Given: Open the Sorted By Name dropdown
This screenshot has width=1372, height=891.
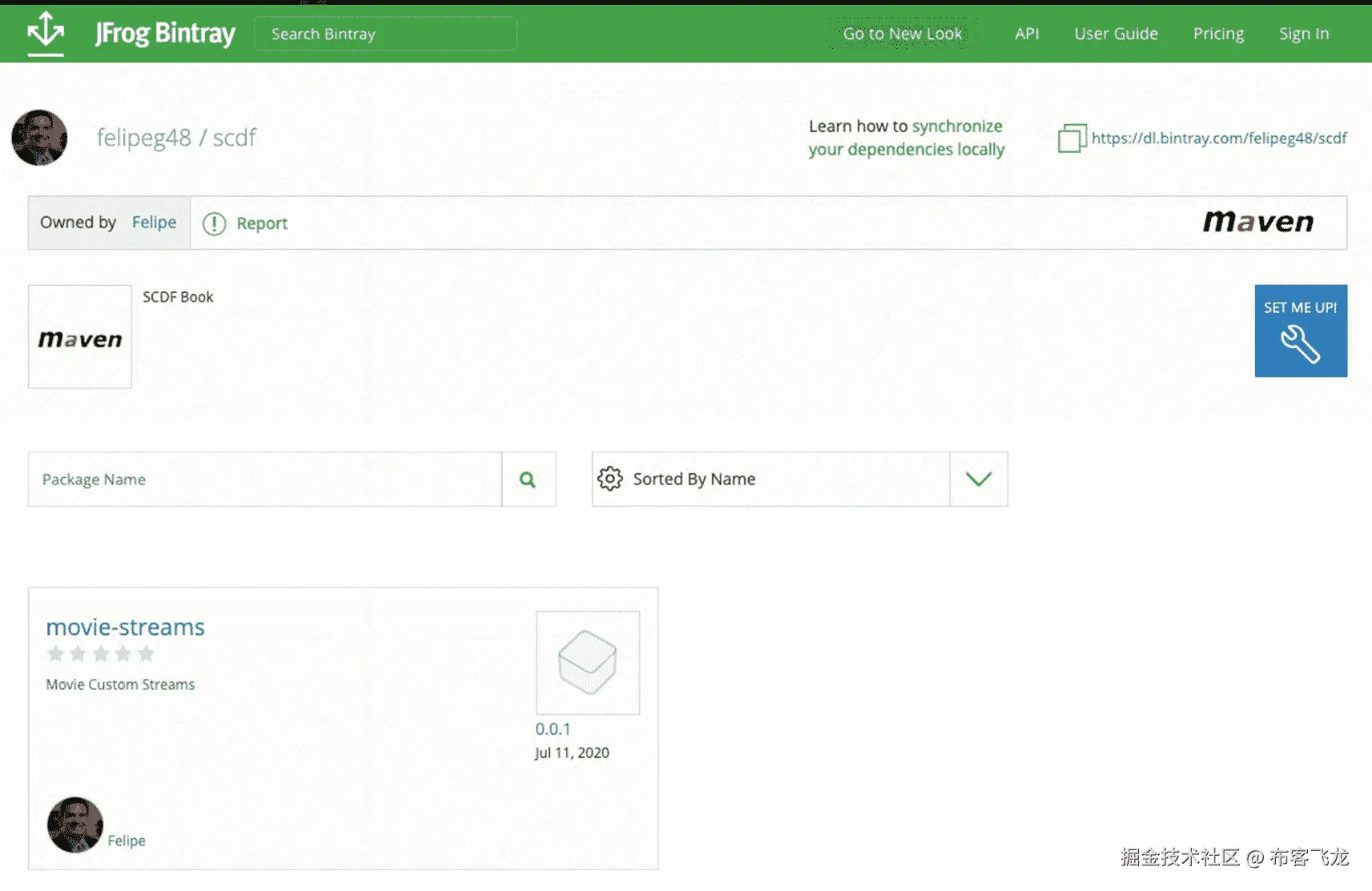Looking at the screenshot, I should 799,479.
